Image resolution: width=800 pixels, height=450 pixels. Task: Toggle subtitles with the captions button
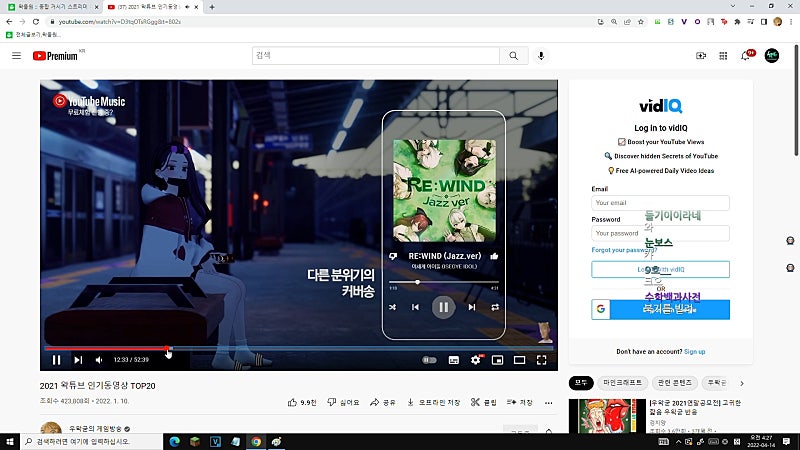[x=454, y=360]
